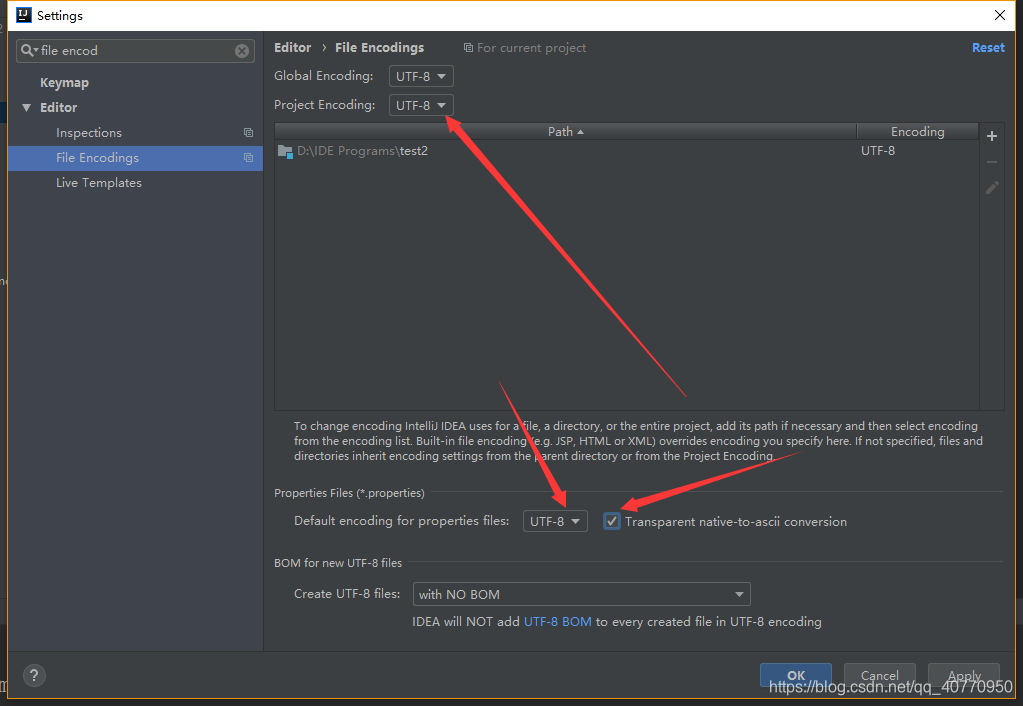Focus the settings search input field
The width and height of the screenshot is (1023, 706).
click(x=135, y=51)
